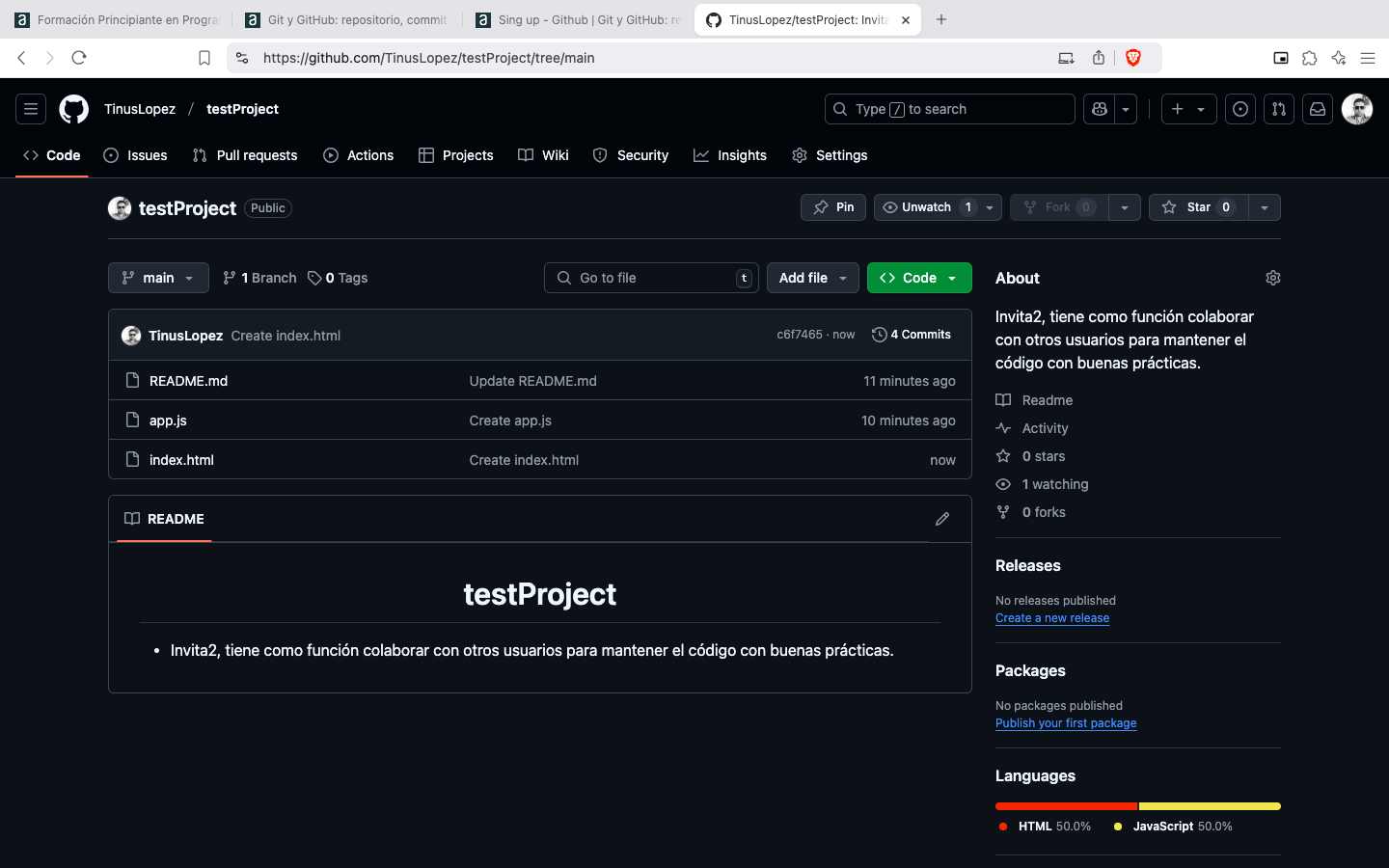Open the Brave Shields icon
This screenshot has height=868, width=1389.
pos(1133,58)
